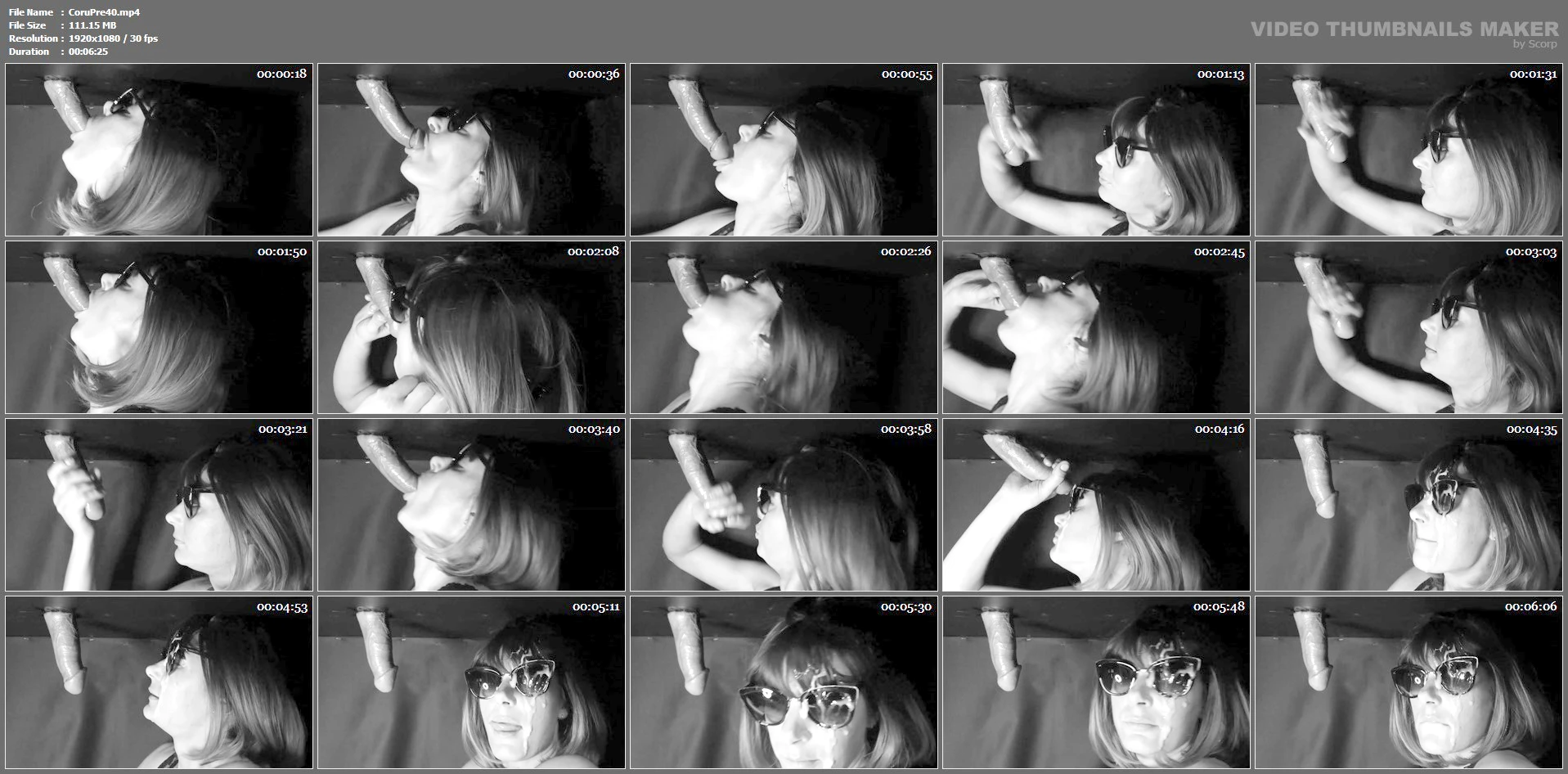Select the frame at 00:02:26
Screen dimensions: 1568x774
tap(784, 327)
